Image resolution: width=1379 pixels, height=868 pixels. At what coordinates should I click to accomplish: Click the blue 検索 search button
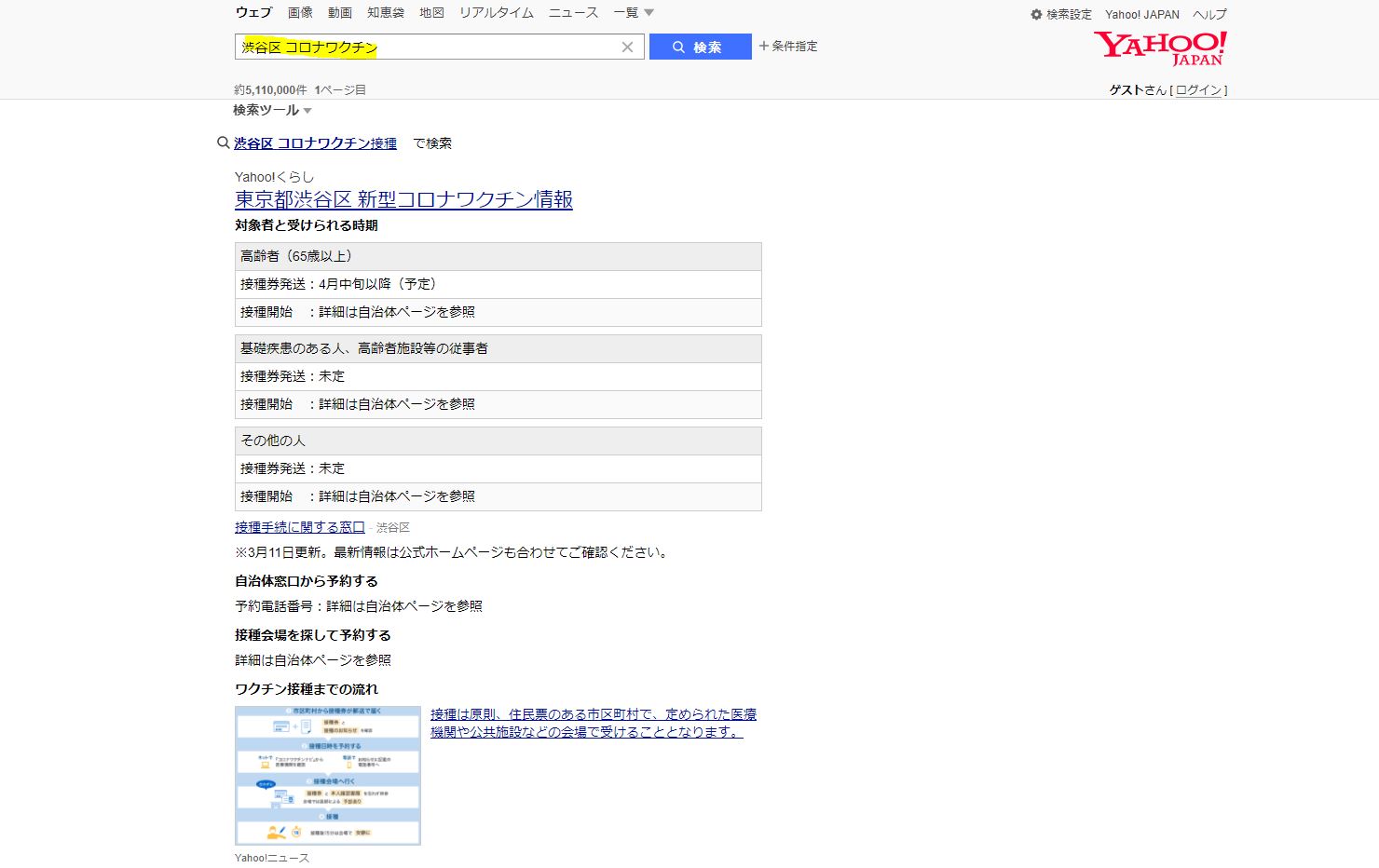[700, 47]
